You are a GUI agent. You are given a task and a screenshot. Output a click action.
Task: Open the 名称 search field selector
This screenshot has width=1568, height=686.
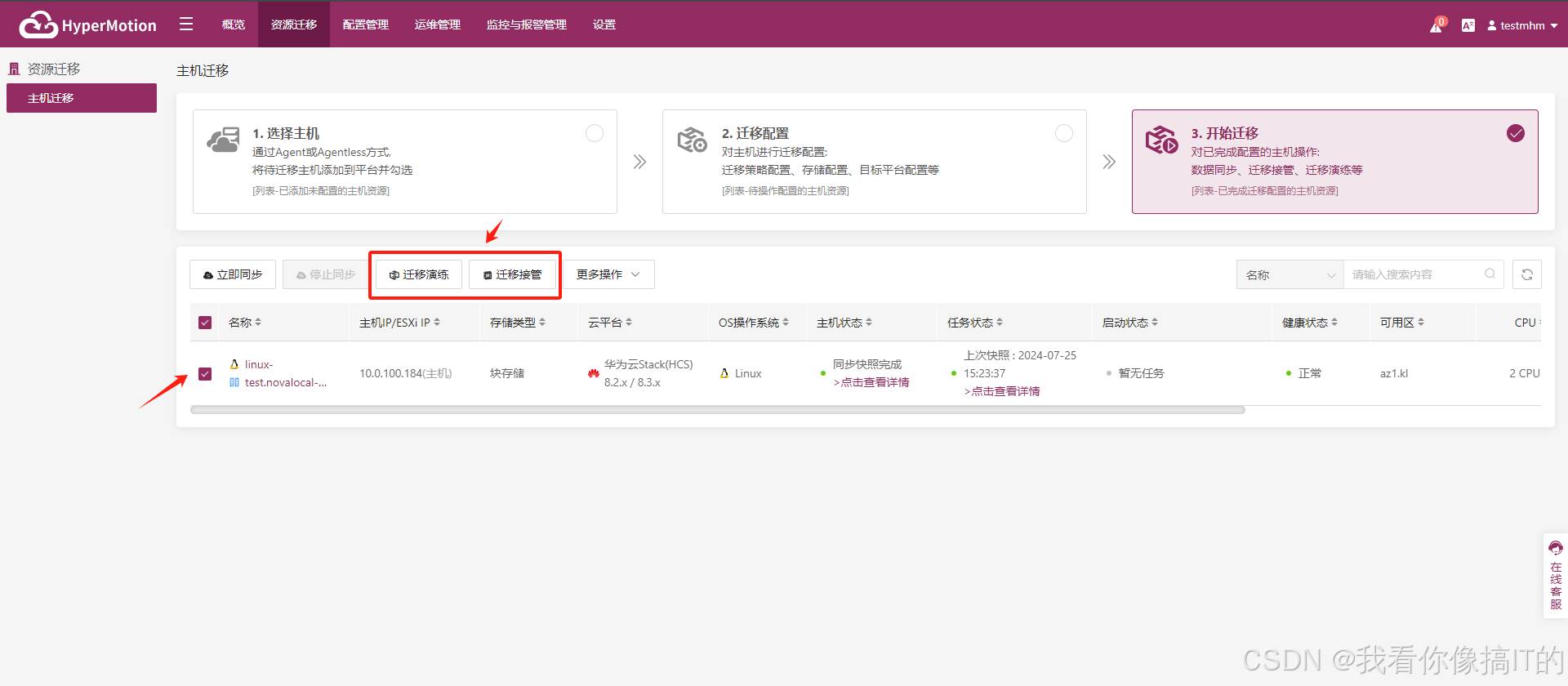(x=1290, y=275)
